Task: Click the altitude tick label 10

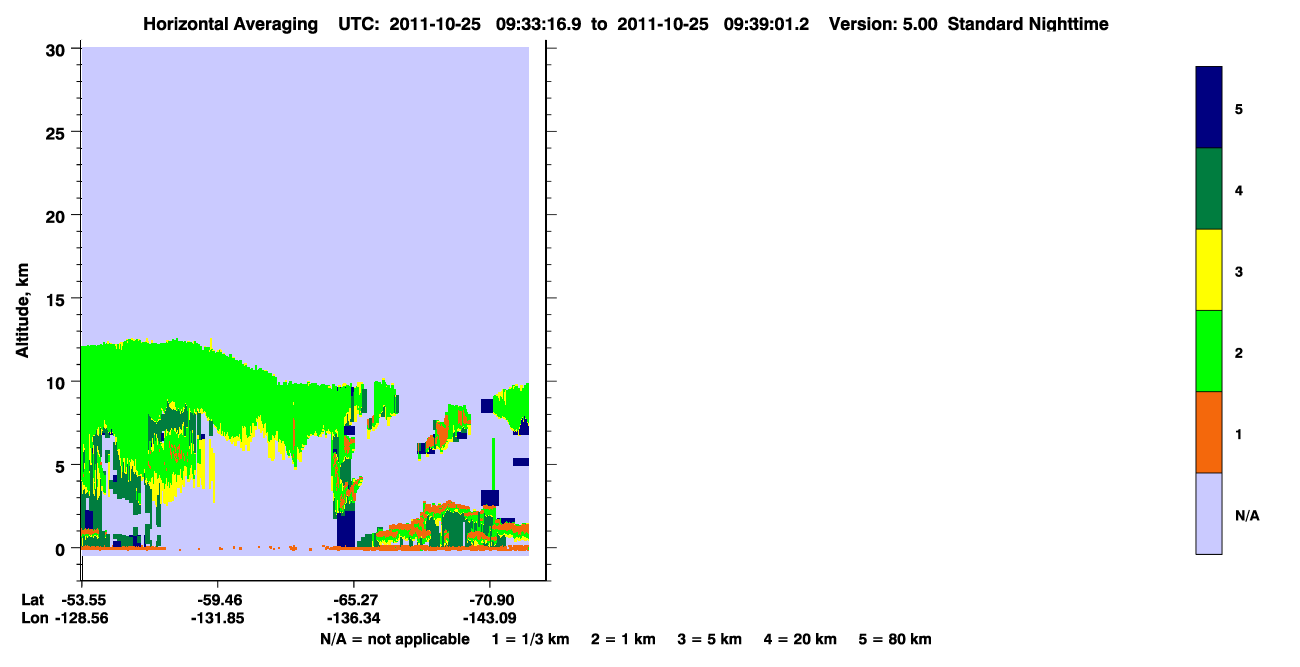Action: pos(58,382)
